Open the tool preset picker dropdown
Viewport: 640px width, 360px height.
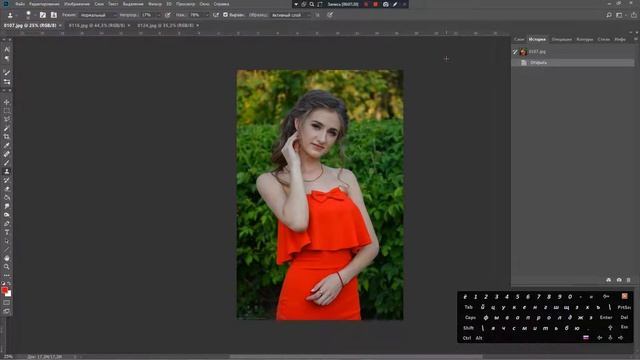pos(17,16)
